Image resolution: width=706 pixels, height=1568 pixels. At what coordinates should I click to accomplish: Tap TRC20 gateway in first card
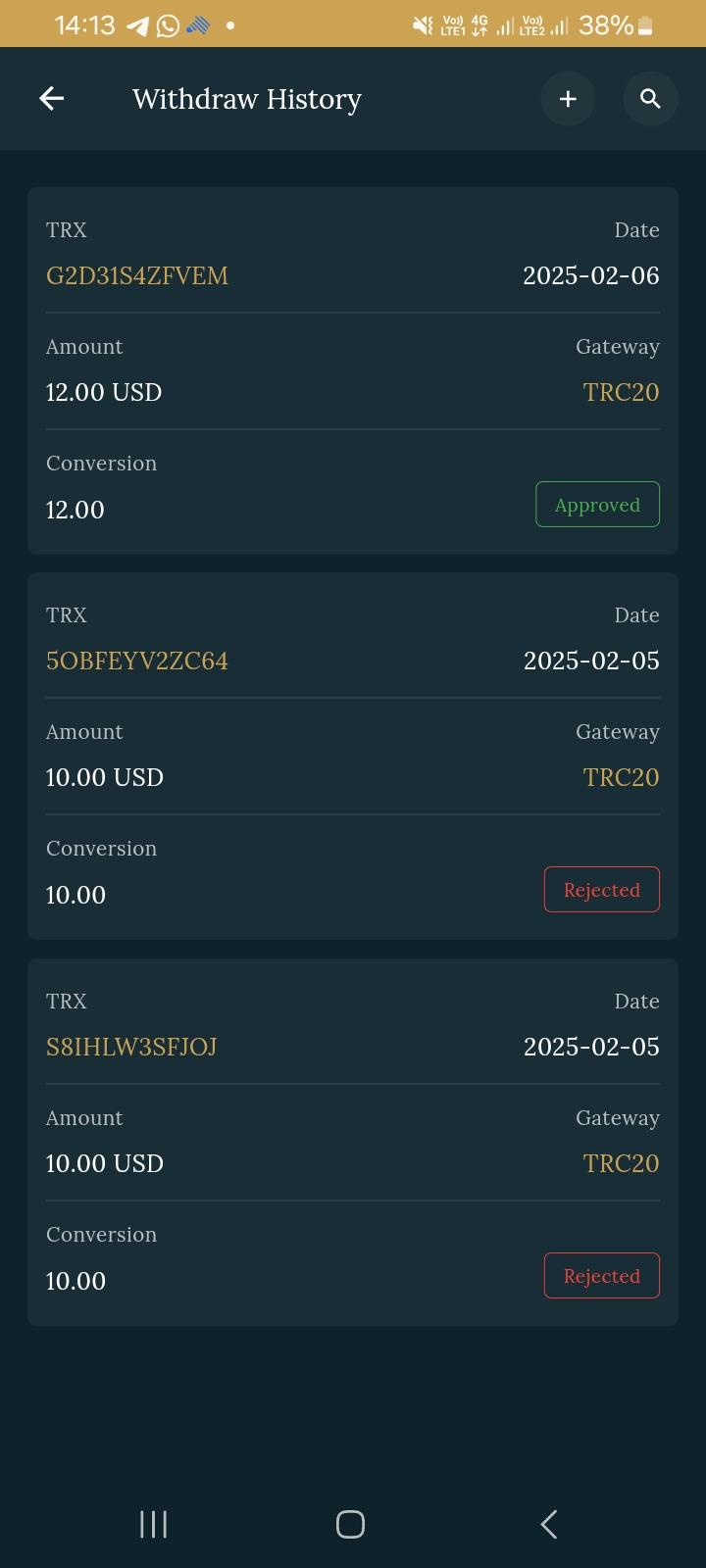click(621, 392)
